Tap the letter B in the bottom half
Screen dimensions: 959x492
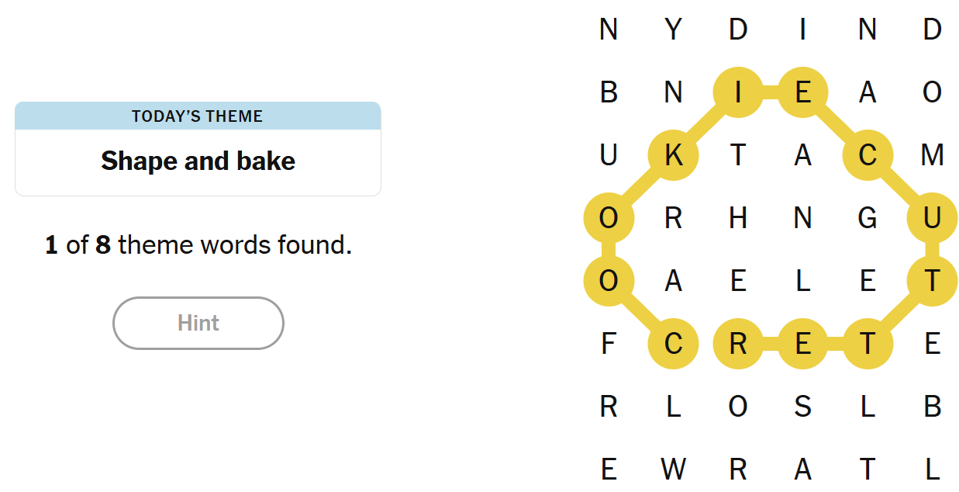[x=932, y=407]
